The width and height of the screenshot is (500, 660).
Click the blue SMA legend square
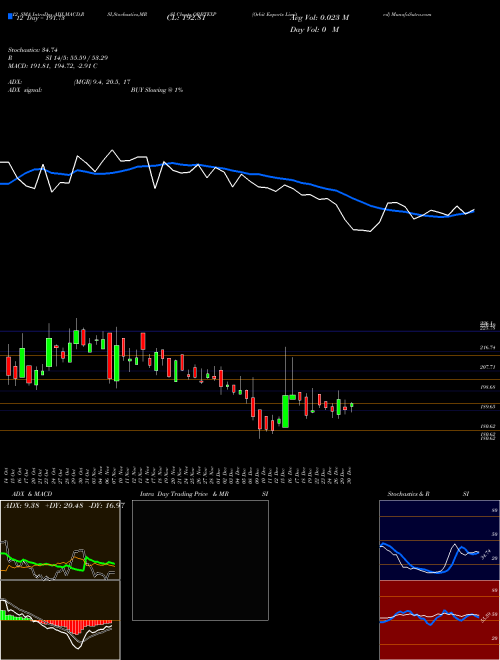pyautogui.click(x=10, y=16)
